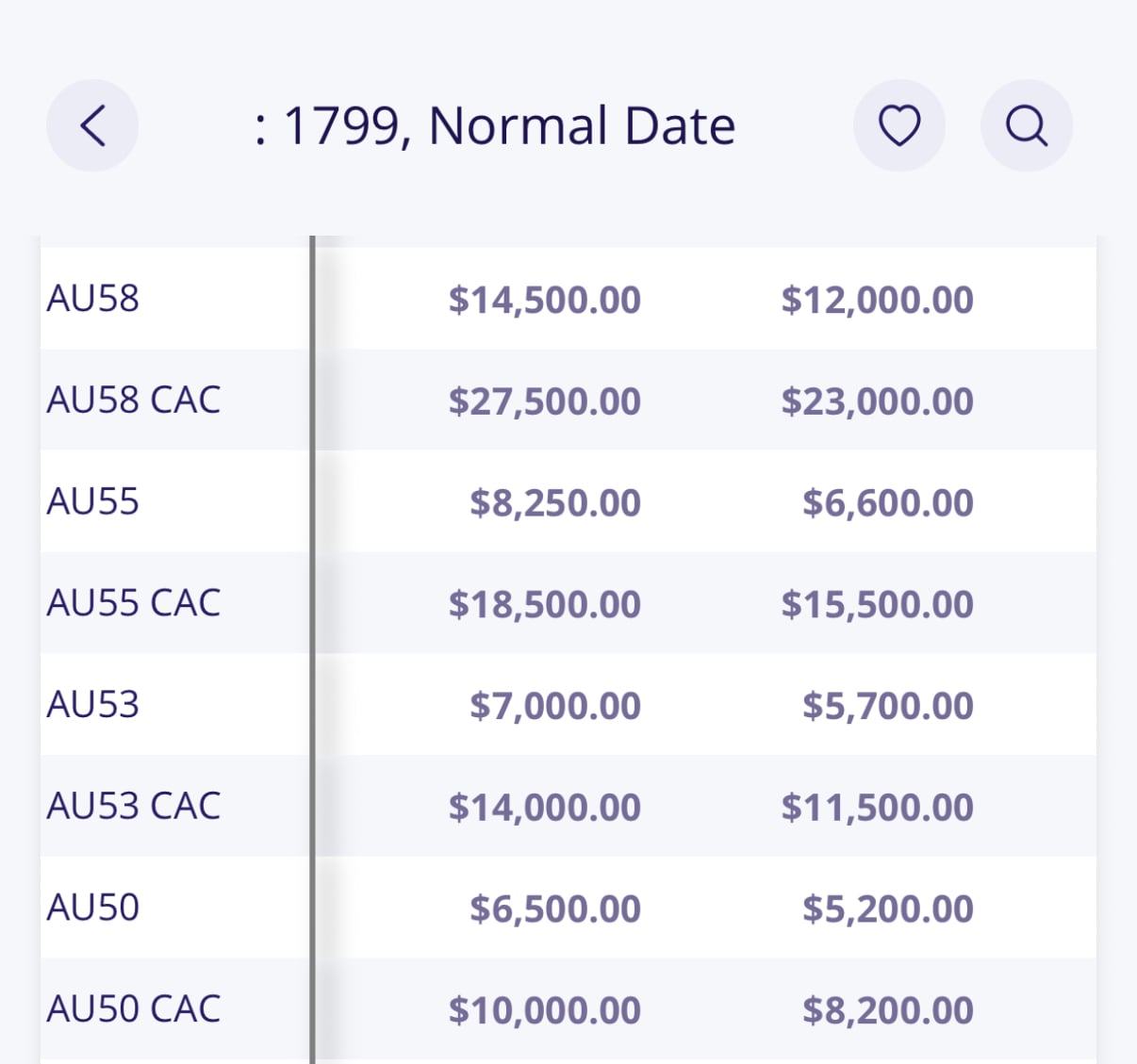Tap the back arrow button
The height and width of the screenshot is (1064, 1137).
click(x=92, y=125)
